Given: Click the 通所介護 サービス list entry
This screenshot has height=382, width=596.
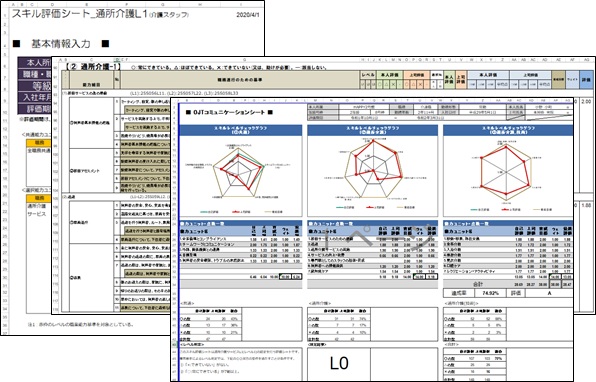Looking at the screenshot, I should pyautogui.click(x=36, y=210).
